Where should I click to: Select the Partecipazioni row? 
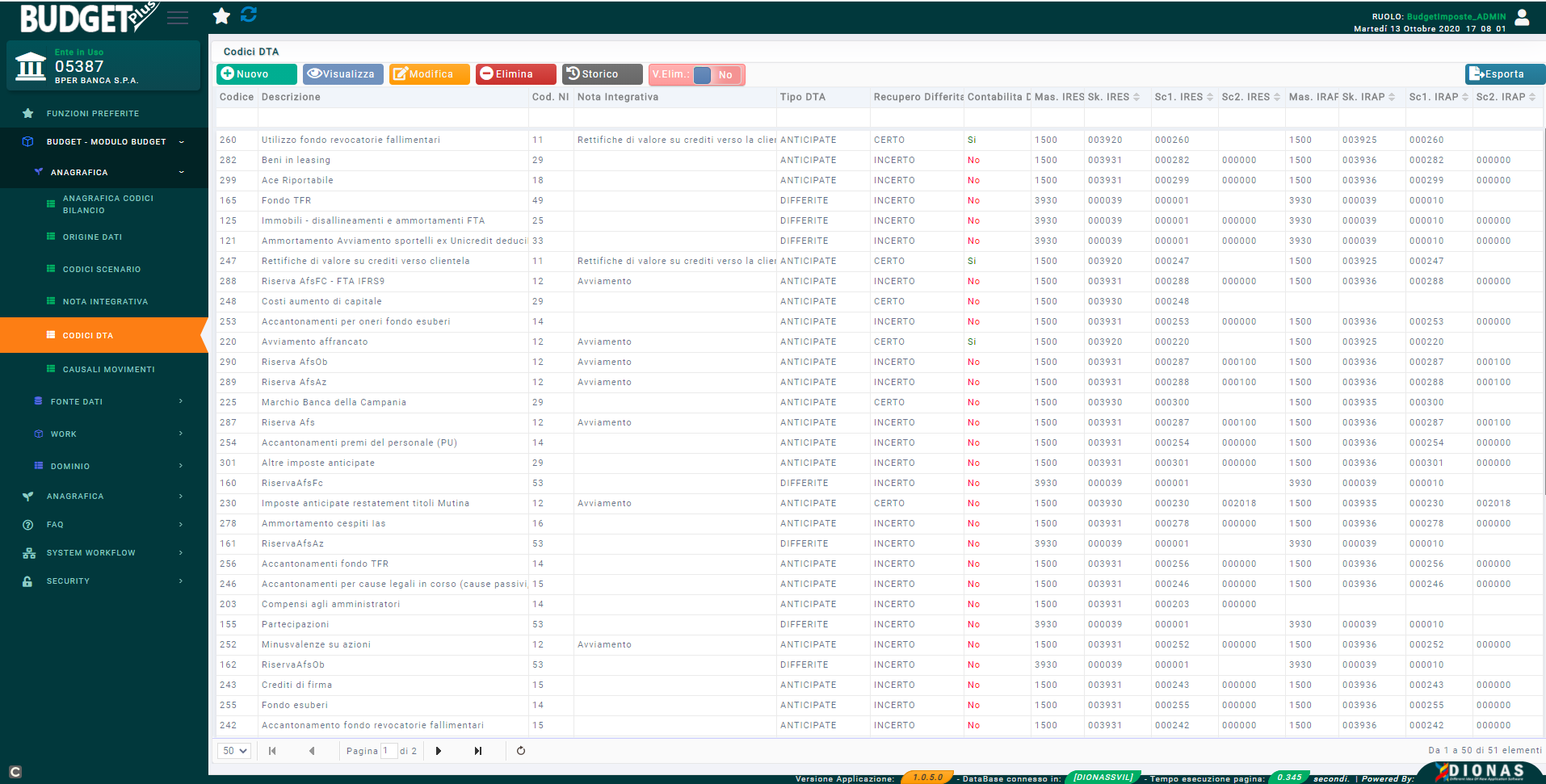point(880,624)
